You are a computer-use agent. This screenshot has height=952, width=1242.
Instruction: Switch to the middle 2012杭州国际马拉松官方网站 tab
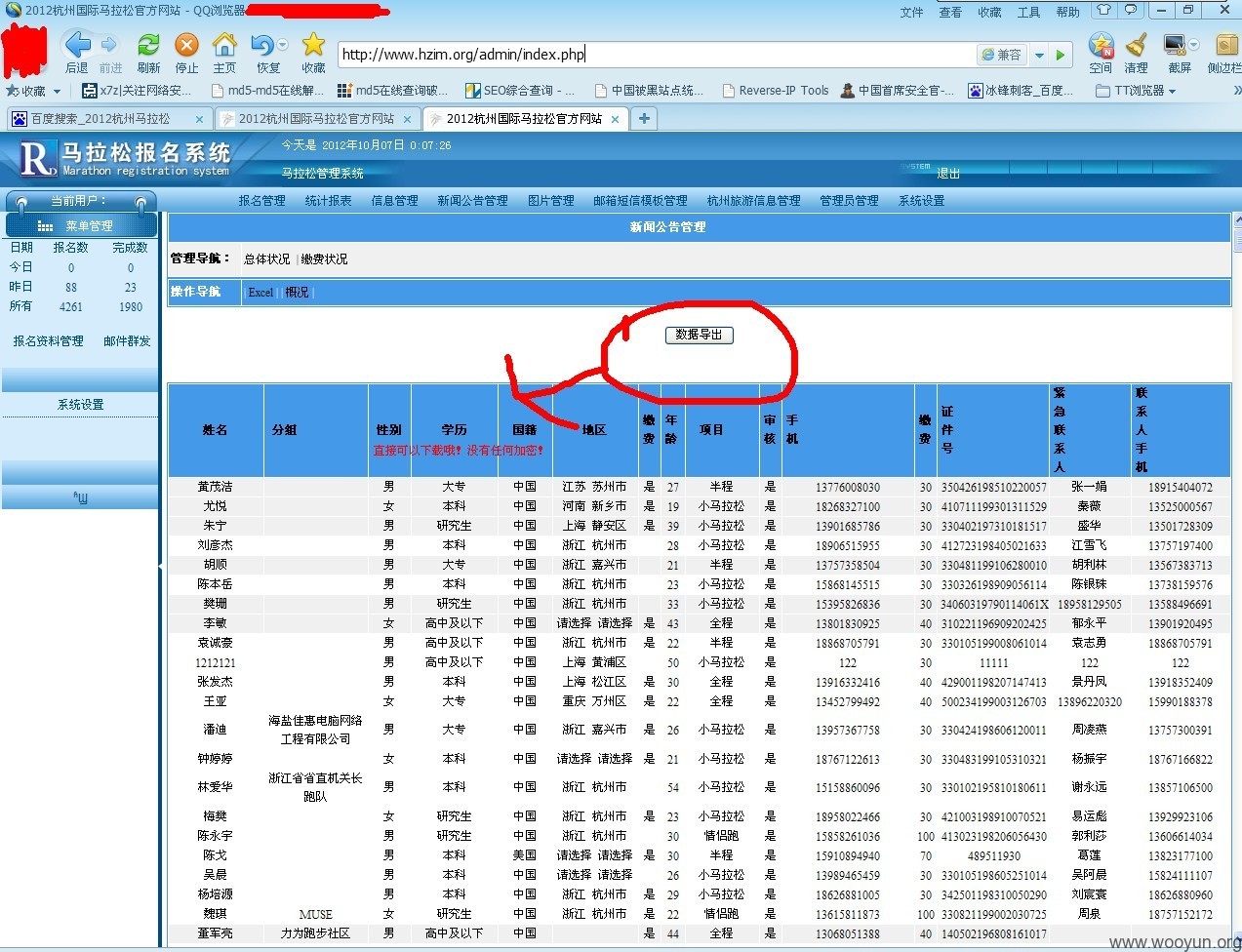(316, 119)
